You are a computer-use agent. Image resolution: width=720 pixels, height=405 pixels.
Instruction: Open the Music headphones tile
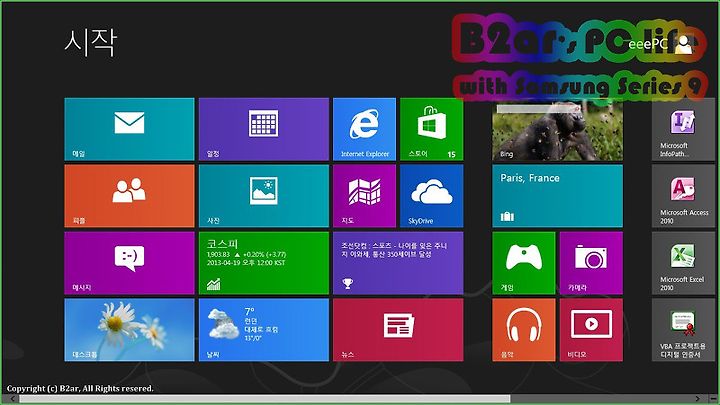[524, 330]
